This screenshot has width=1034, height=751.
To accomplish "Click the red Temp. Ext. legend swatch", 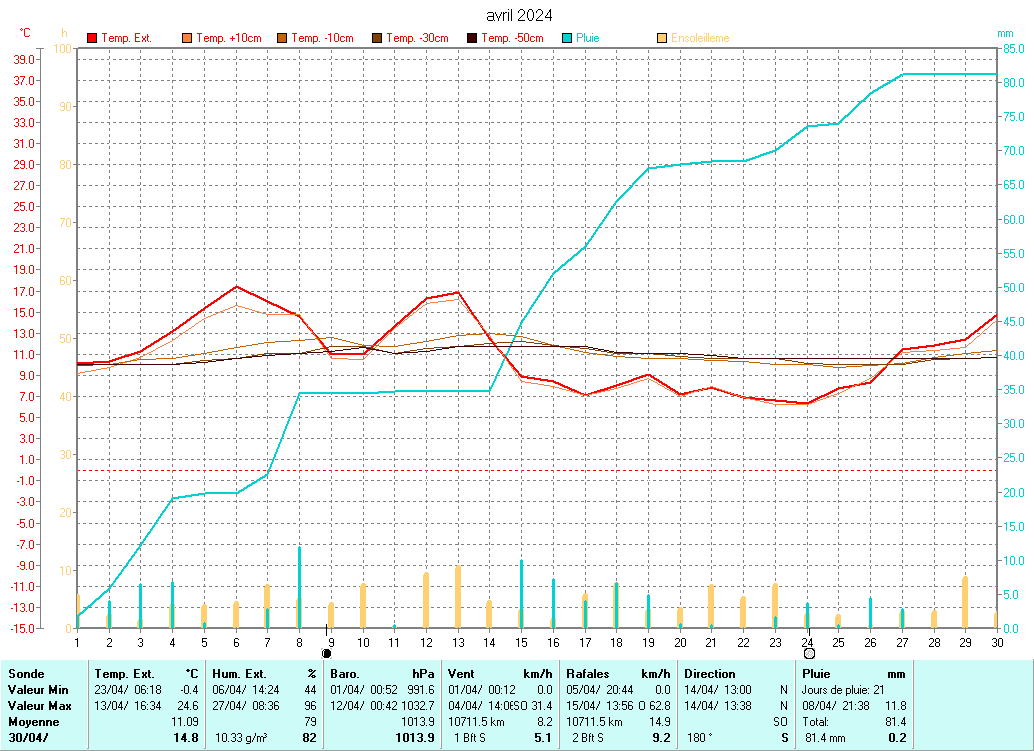I will [x=92, y=38].
